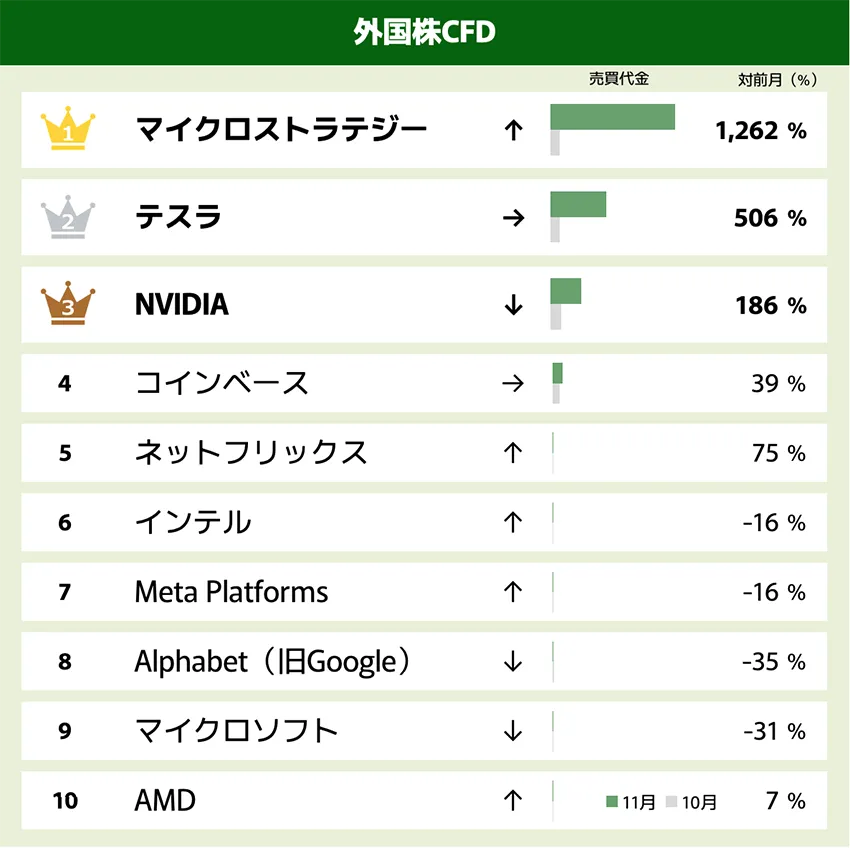Screen dimensions: 850x848
Task: Click the up arrow beside AMD
Action: click(514, 800)
